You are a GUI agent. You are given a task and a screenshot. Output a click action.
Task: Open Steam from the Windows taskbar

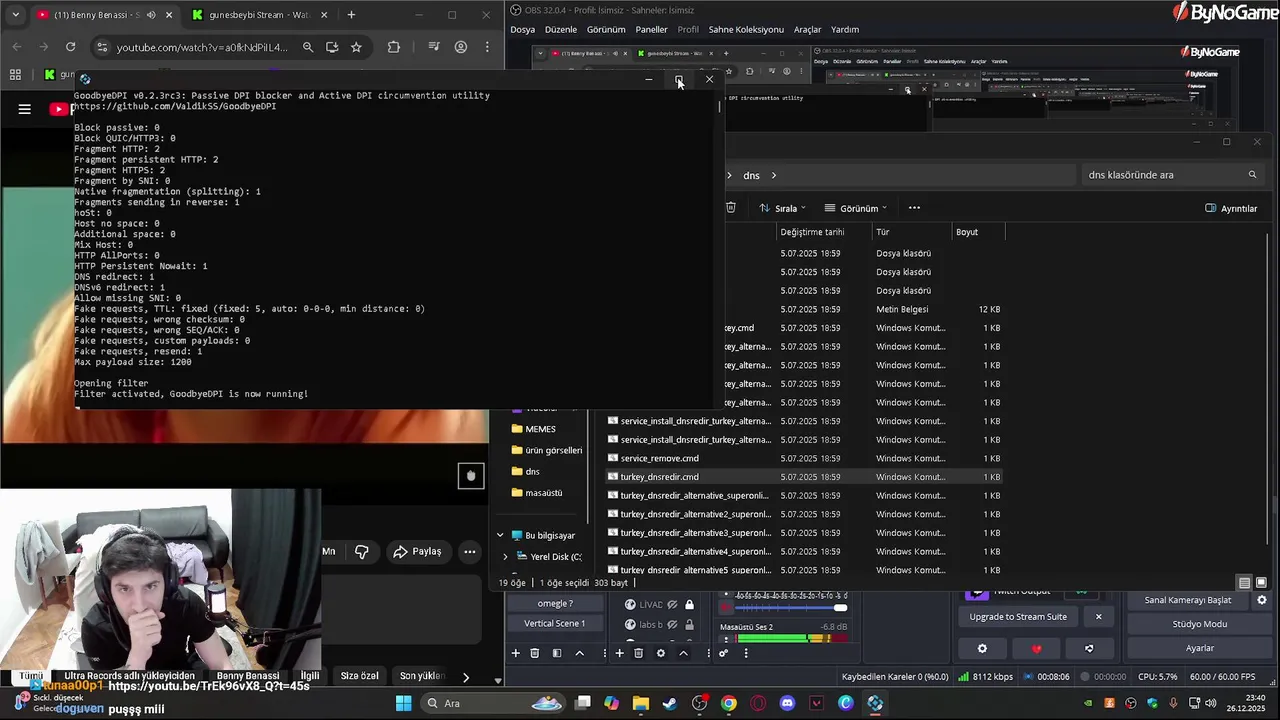pos(670,703)
